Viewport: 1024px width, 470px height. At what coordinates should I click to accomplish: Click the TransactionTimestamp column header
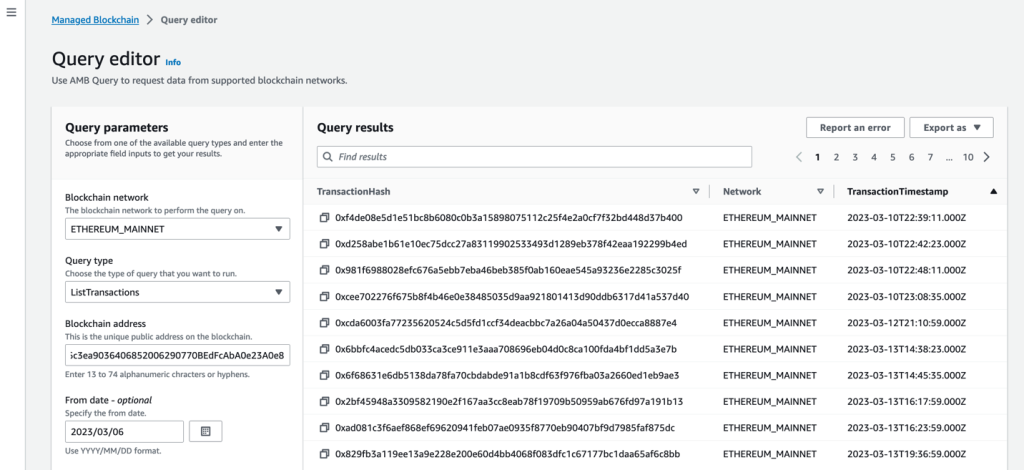898,192
